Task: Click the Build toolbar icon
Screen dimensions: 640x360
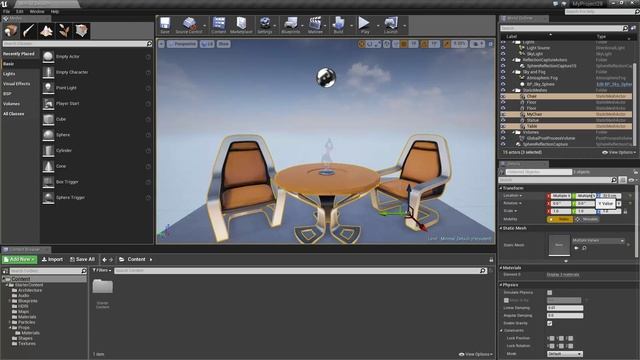Action: [338, 25]
